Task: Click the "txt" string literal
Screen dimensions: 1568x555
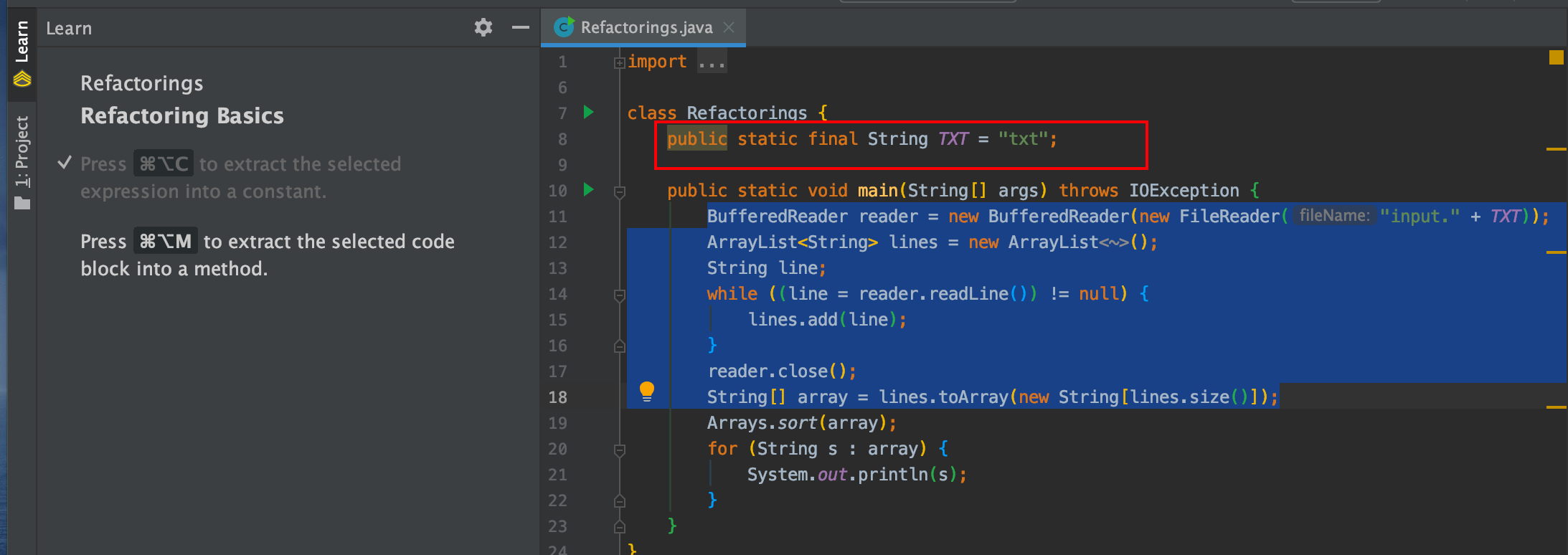Action: pyautogui.click(x=1023, y=138)
